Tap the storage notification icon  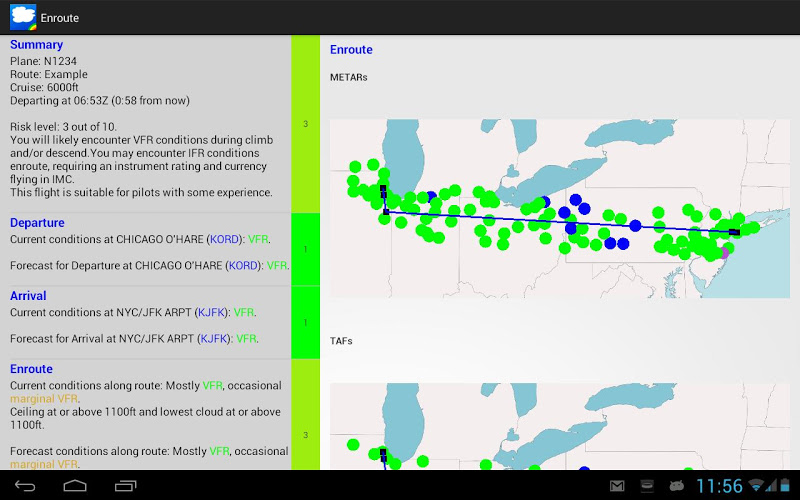click(647, 486)
